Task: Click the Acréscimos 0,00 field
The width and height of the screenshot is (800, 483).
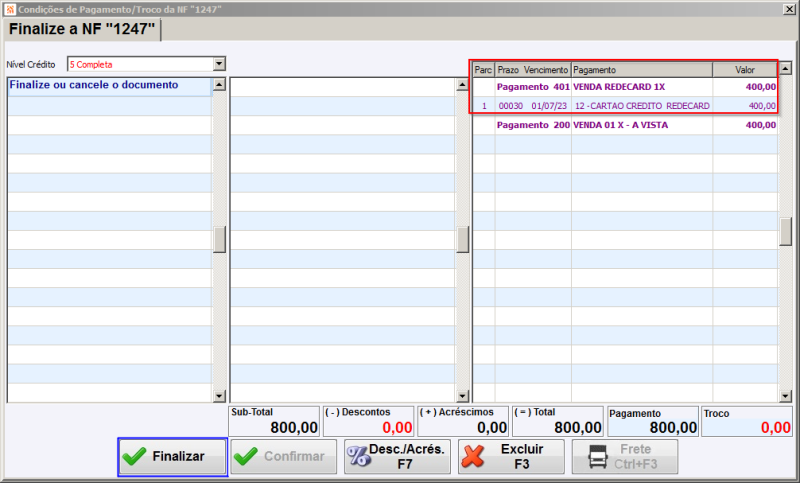Action: (x=463, y=421)
